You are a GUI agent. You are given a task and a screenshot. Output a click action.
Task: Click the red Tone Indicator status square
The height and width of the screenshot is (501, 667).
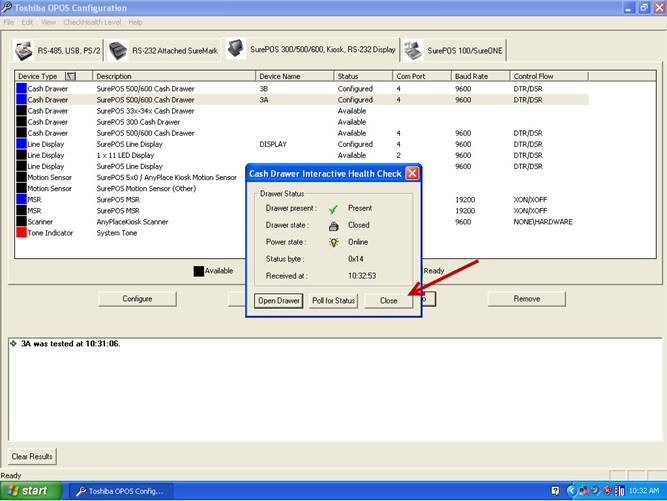(x=21, y=233)
